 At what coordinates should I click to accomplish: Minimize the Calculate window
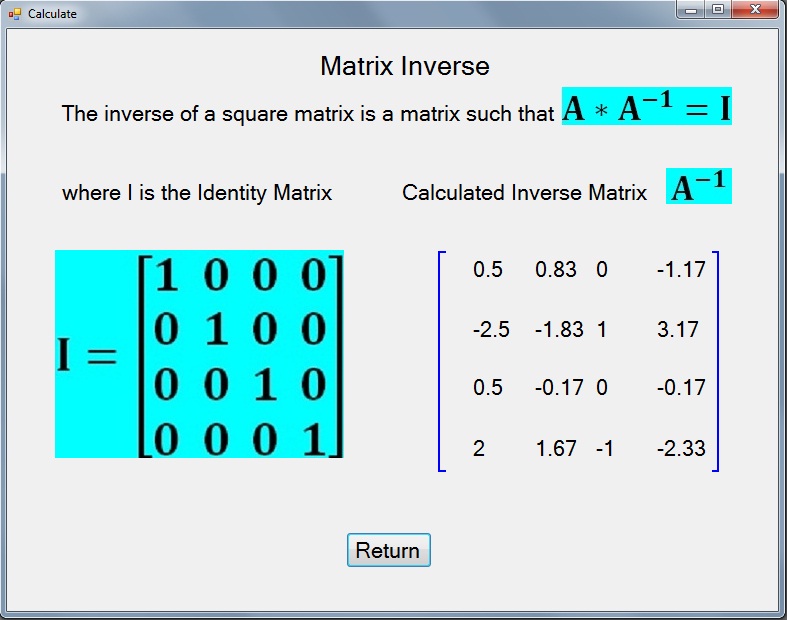(691, 10)
